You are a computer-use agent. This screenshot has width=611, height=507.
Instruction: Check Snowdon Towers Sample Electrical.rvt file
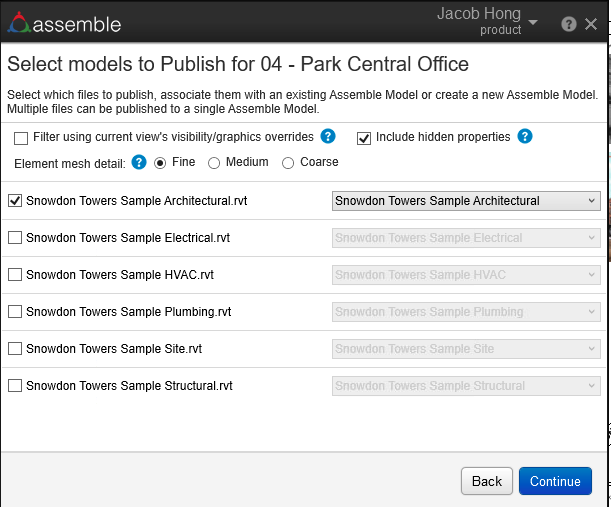pos(15,238)
